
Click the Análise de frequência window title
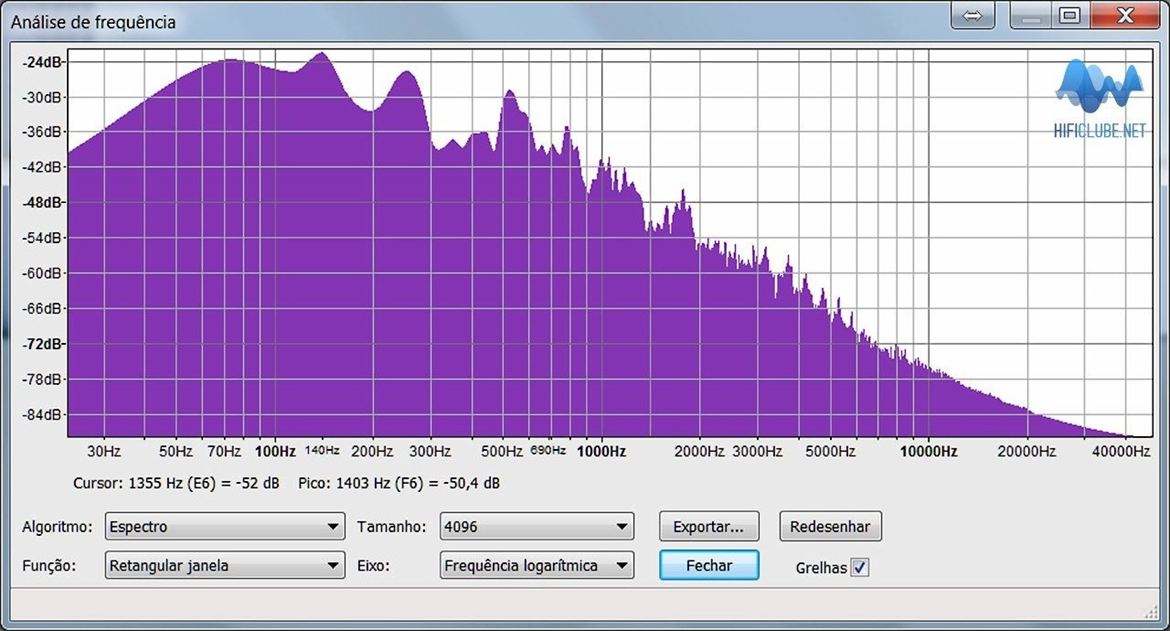[x=93, y=22]
